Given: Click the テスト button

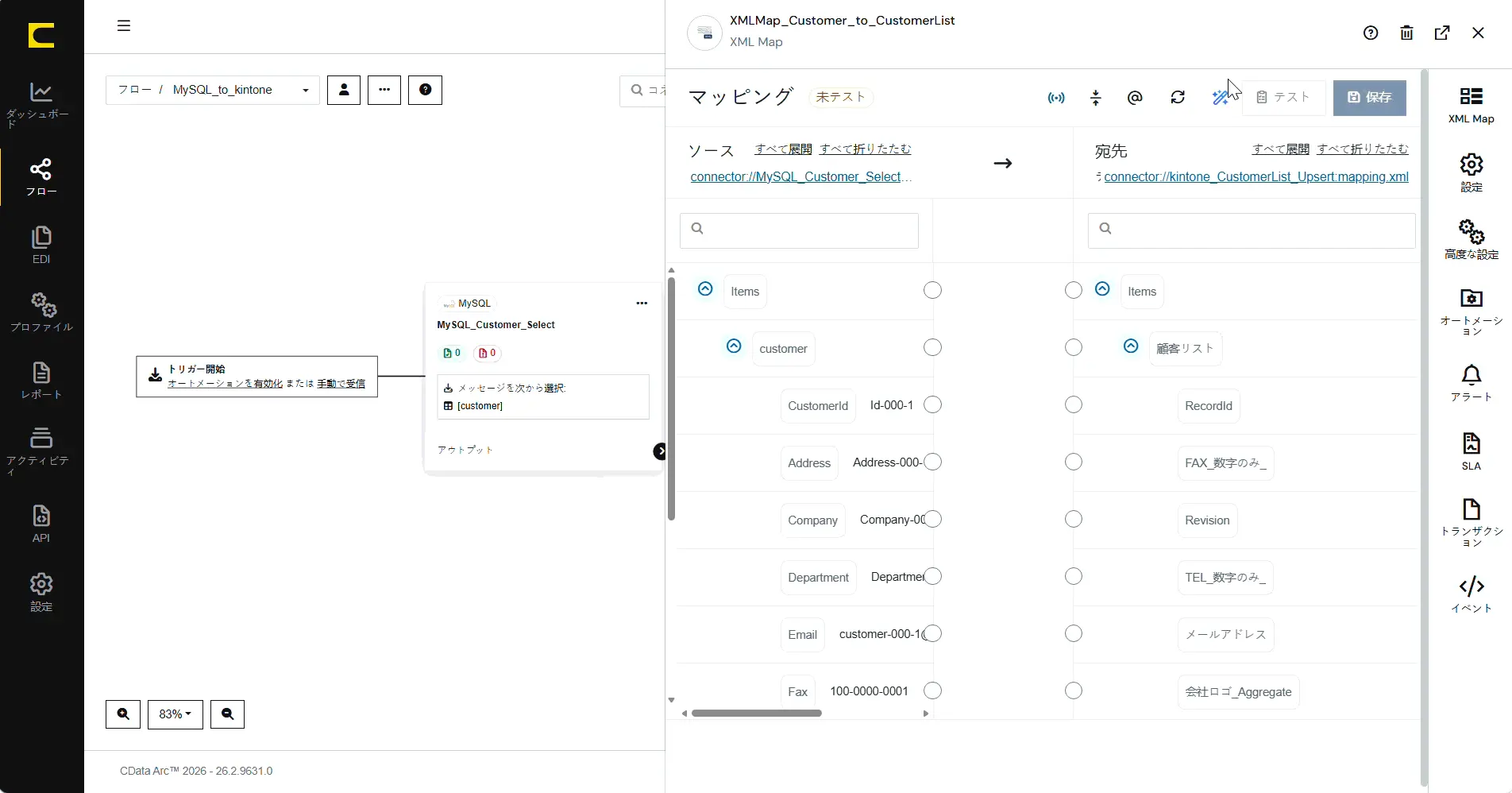Looking at the screenshot, I should pos(1283,98).
